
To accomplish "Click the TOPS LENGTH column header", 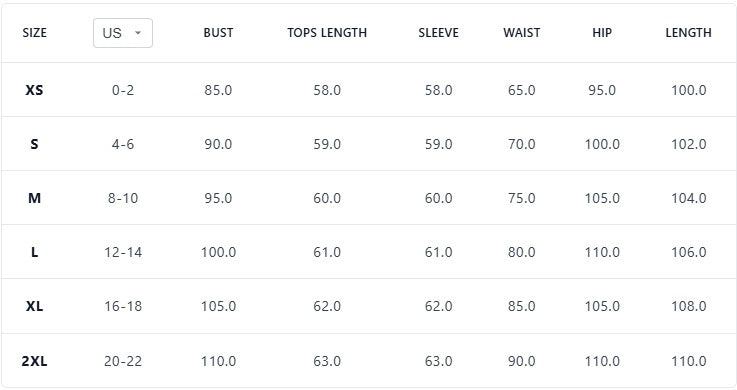I will 327,33.
